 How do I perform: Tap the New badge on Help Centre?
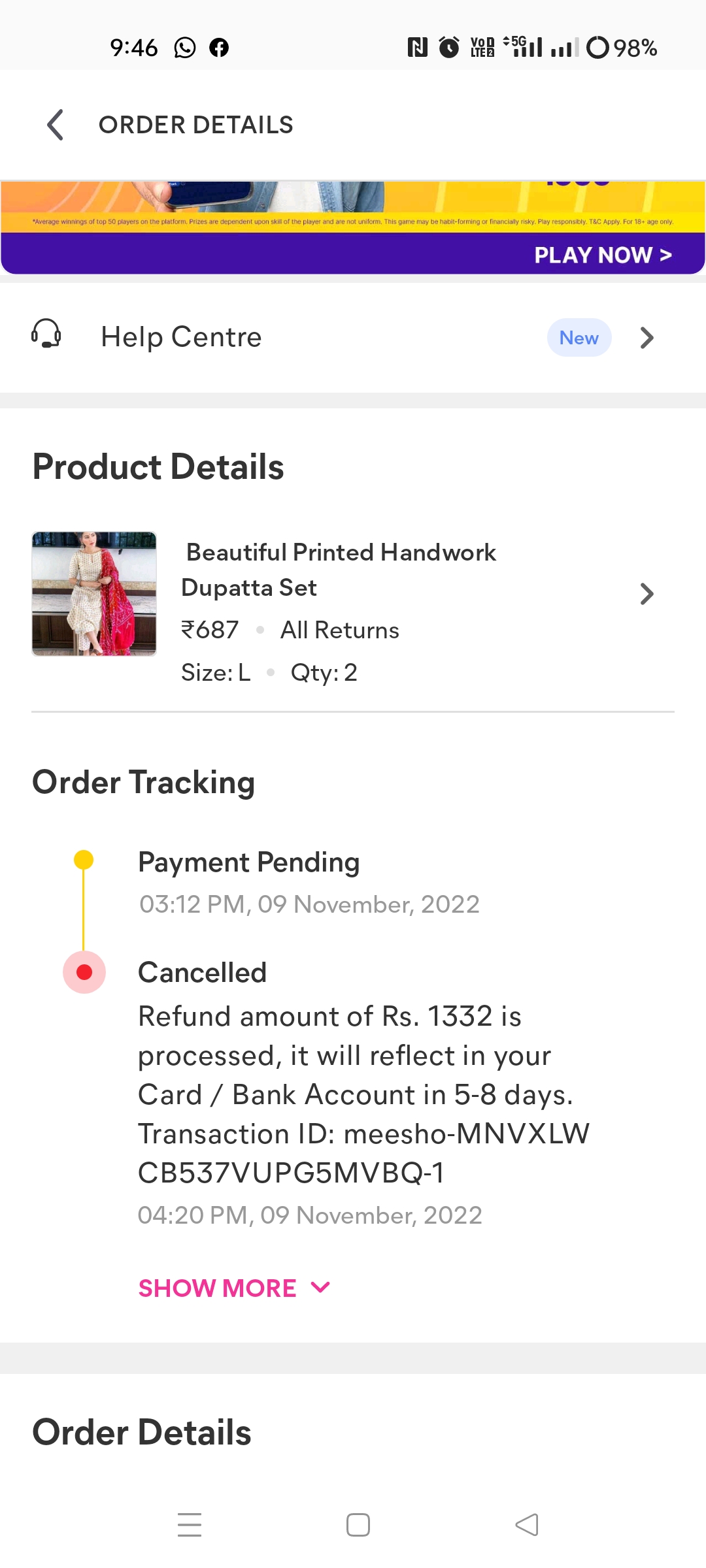pyautogui.click(x=579, y=338)
